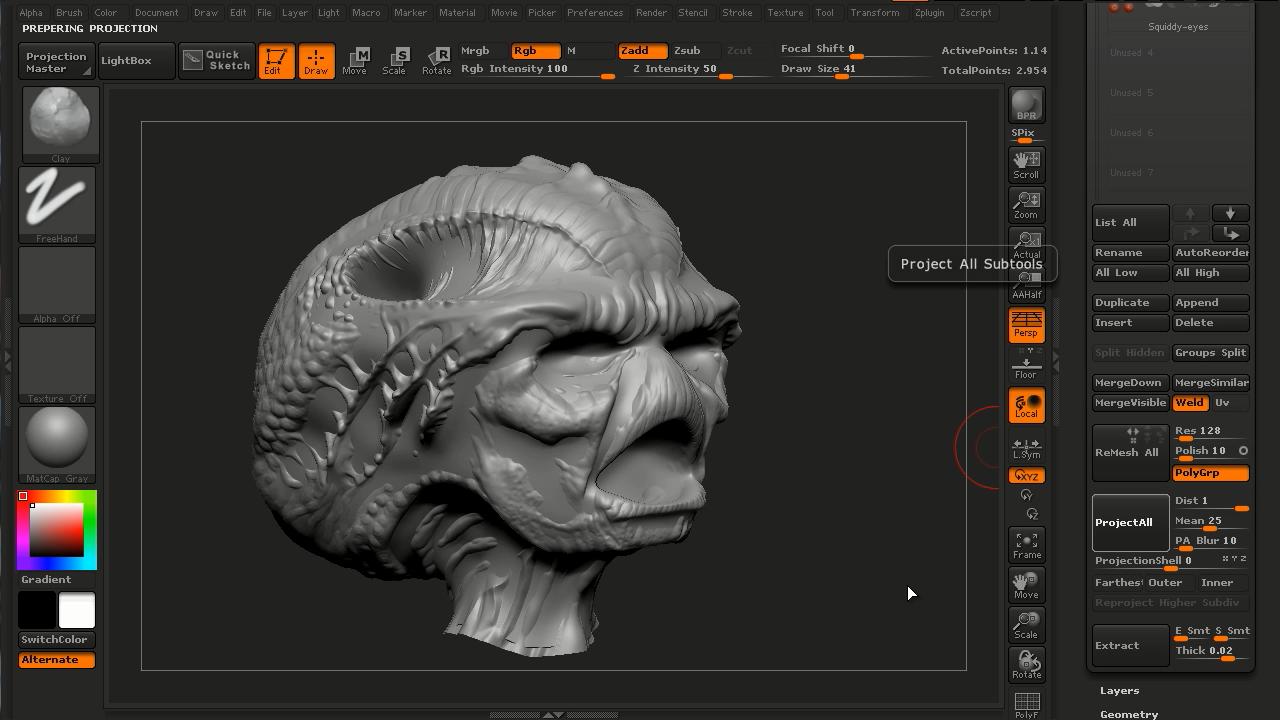Expand the Layers section
The image size is (1280, 720).
1119,691
